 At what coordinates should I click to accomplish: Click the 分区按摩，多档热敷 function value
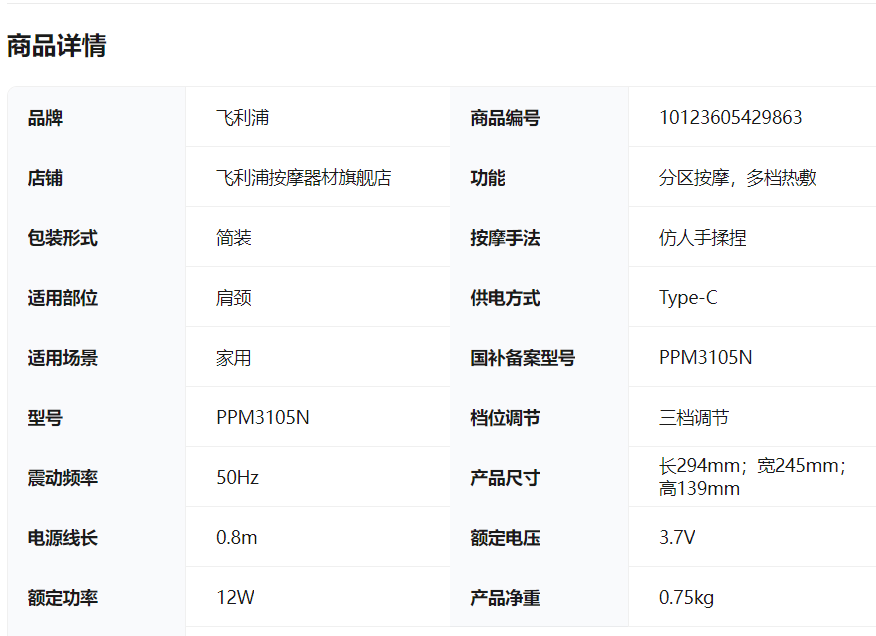coord(737,178)
